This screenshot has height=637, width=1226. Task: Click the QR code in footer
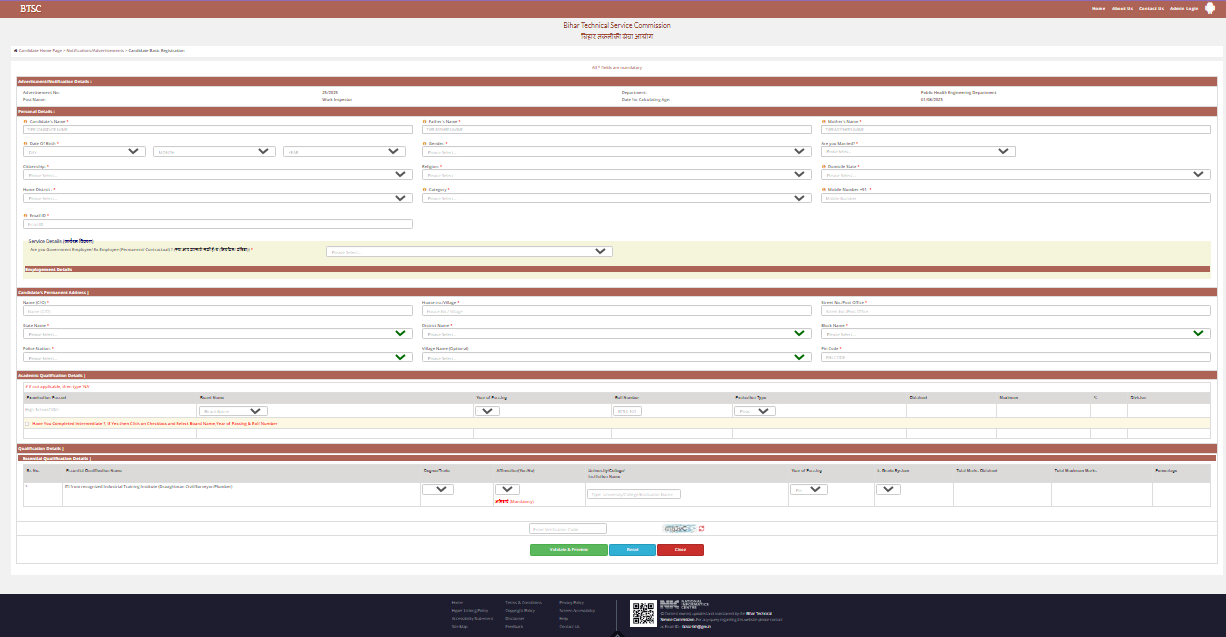(x=642, y=613)
